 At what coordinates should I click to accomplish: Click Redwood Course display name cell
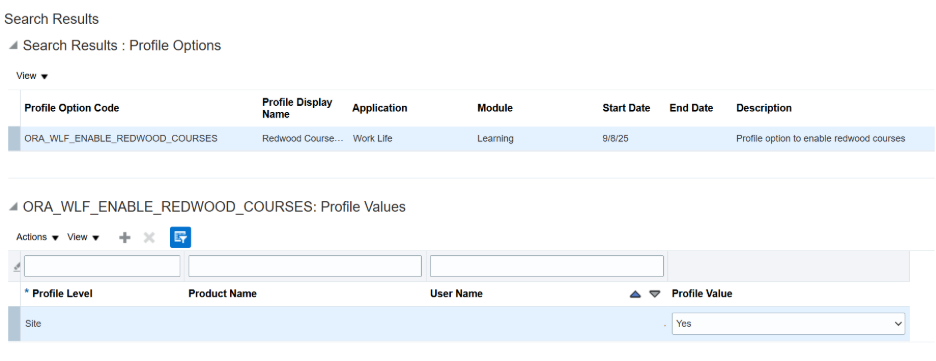pyautogui.click(x=303, y=138)
